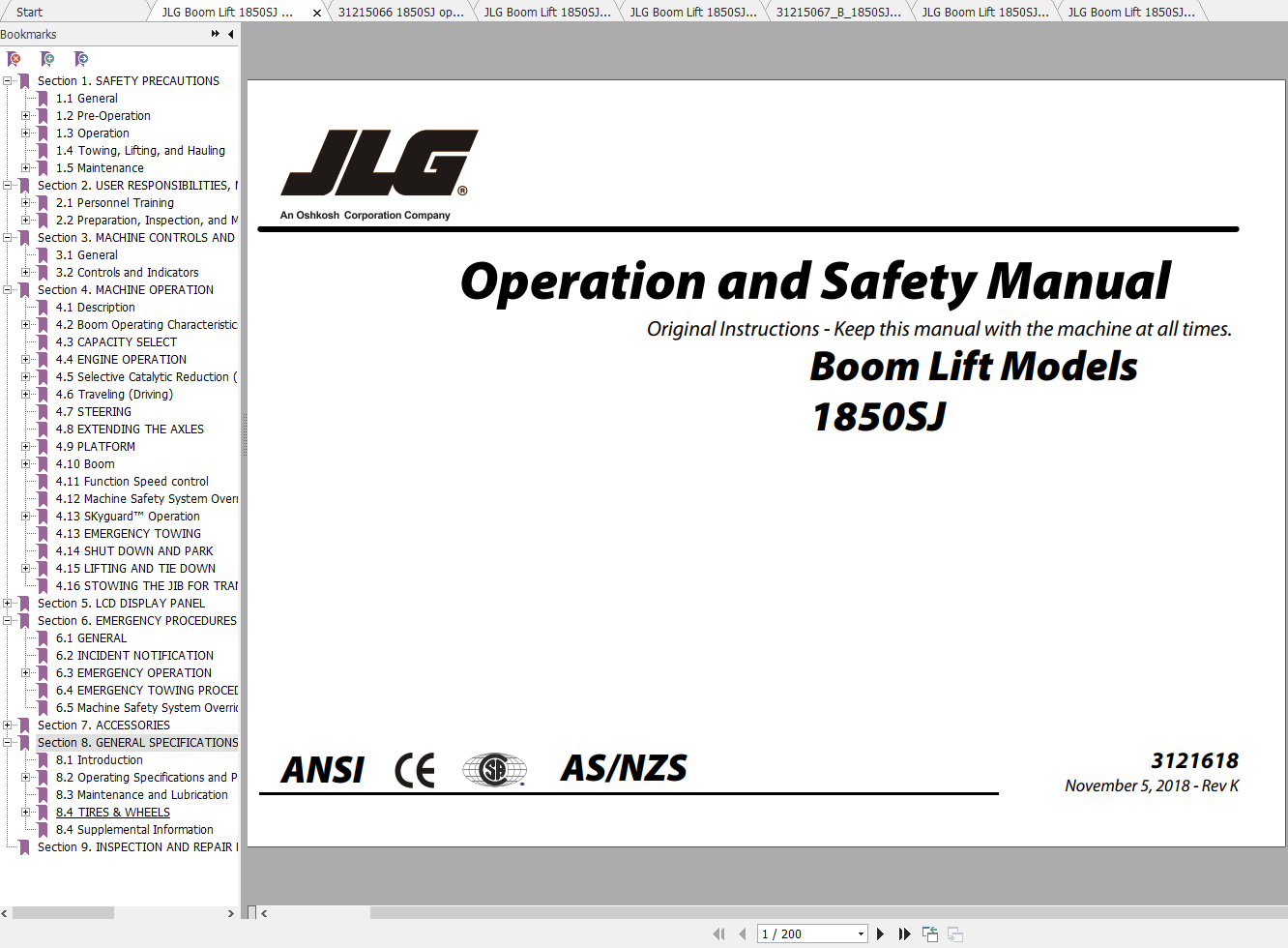Click the Bookmarks panel title

coord(29,34)
